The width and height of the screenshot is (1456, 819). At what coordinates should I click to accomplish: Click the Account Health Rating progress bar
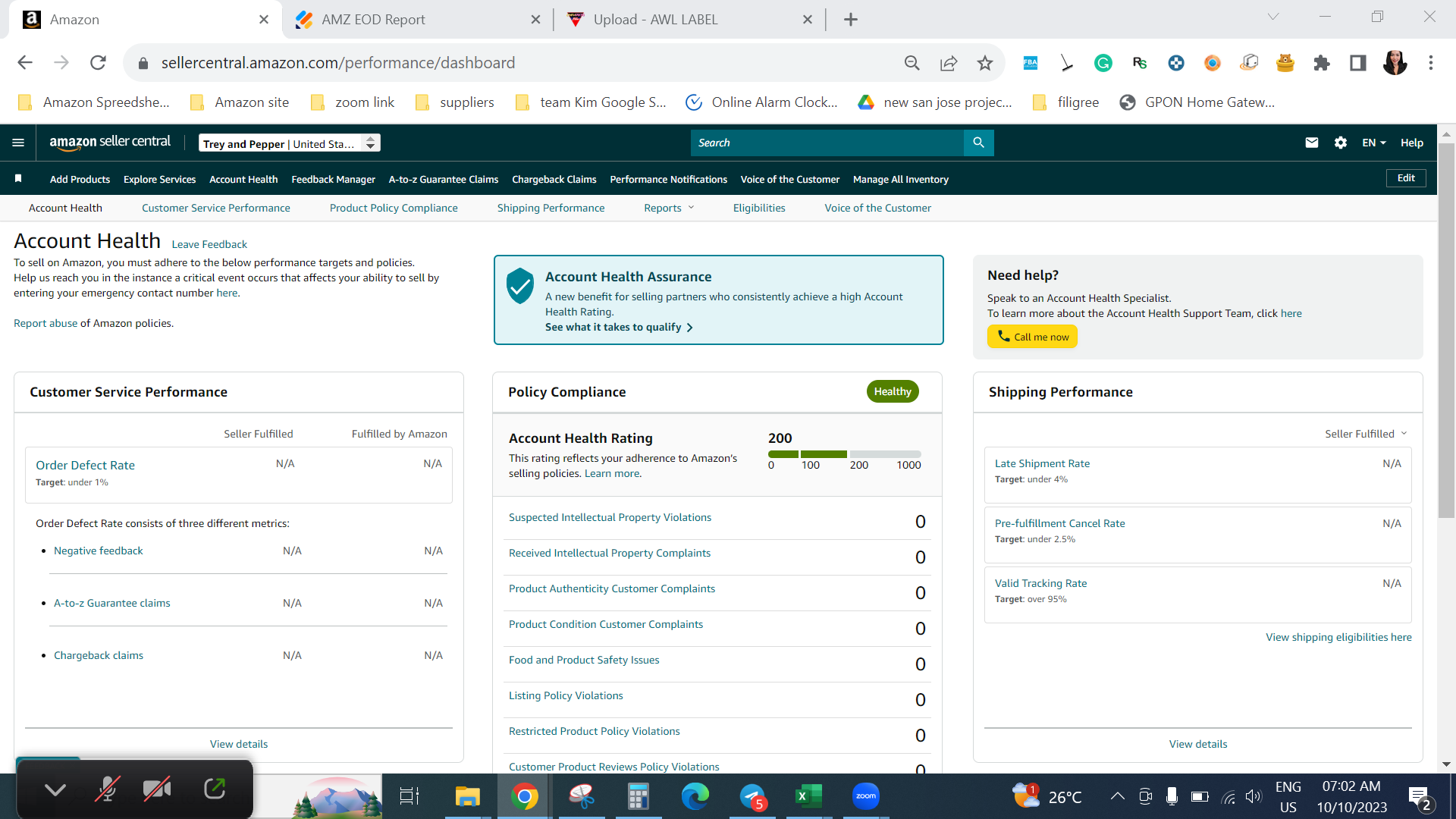pyautogui.click(x=845, y=454)
